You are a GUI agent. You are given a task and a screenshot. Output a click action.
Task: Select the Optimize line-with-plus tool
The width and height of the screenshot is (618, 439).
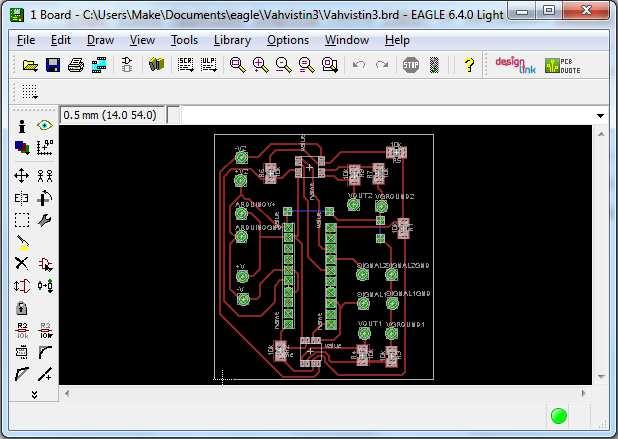click(45, 374)
